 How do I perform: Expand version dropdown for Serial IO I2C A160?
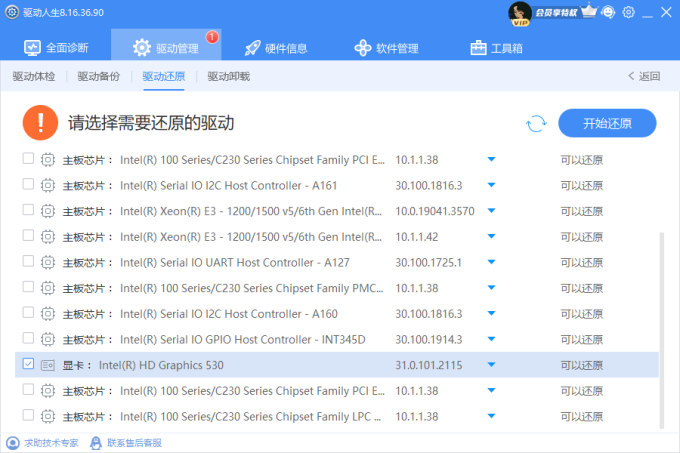491,313
